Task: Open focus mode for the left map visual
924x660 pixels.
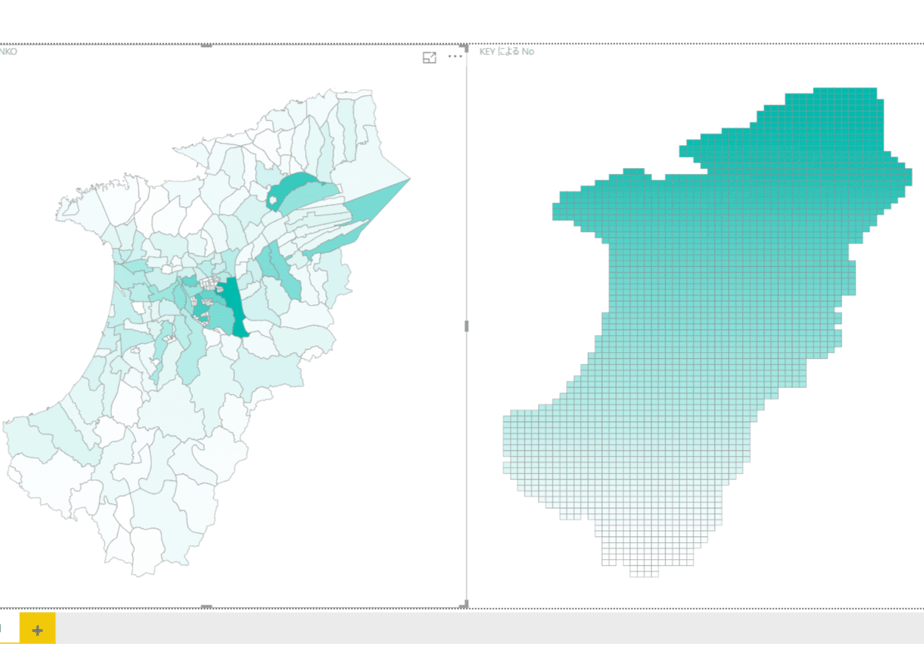Action: point(429,57)
